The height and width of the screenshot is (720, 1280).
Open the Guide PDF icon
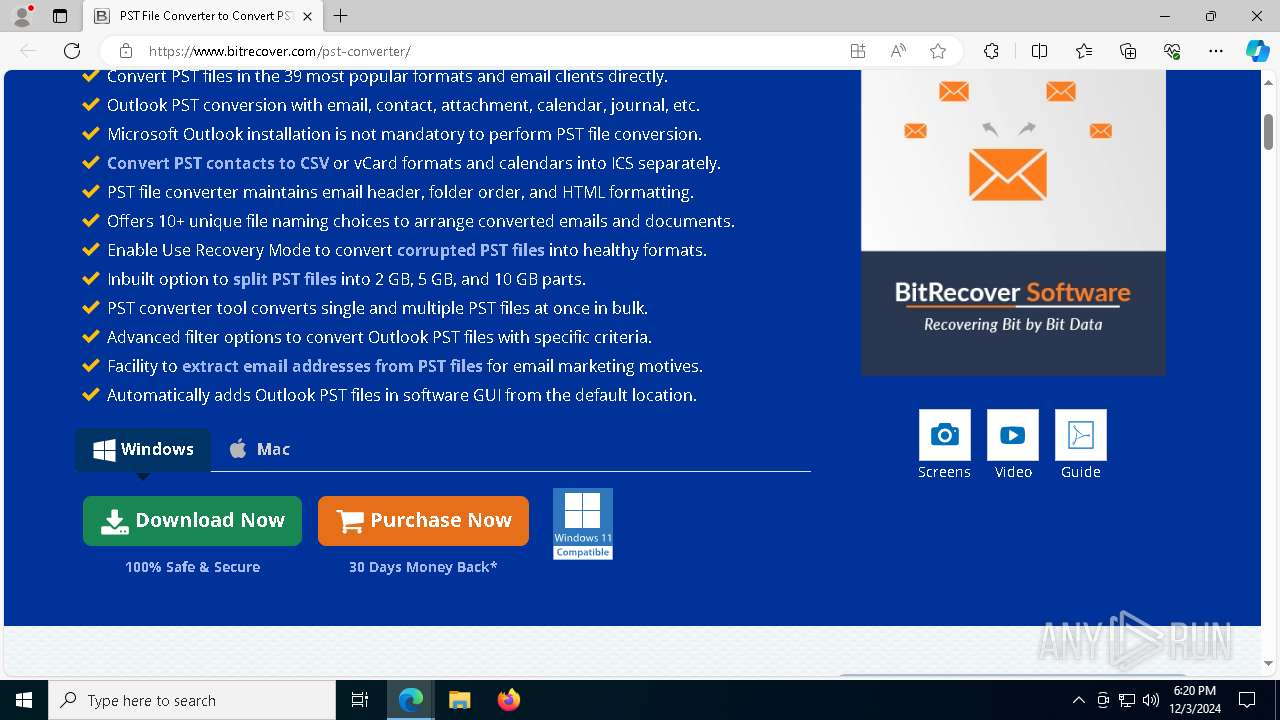tap(1080, 435)
